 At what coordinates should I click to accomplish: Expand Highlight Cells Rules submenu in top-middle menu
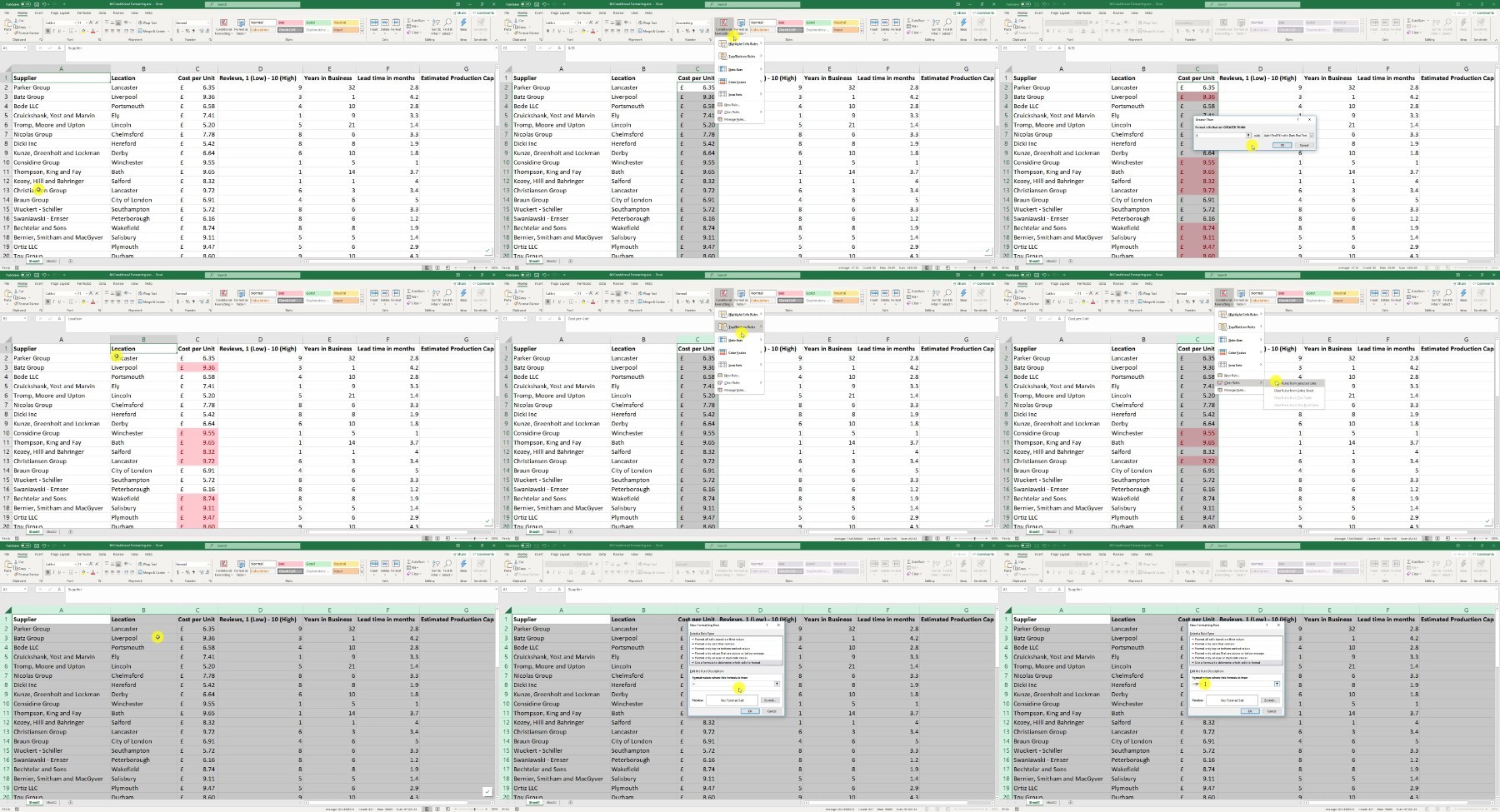point(741,44)
